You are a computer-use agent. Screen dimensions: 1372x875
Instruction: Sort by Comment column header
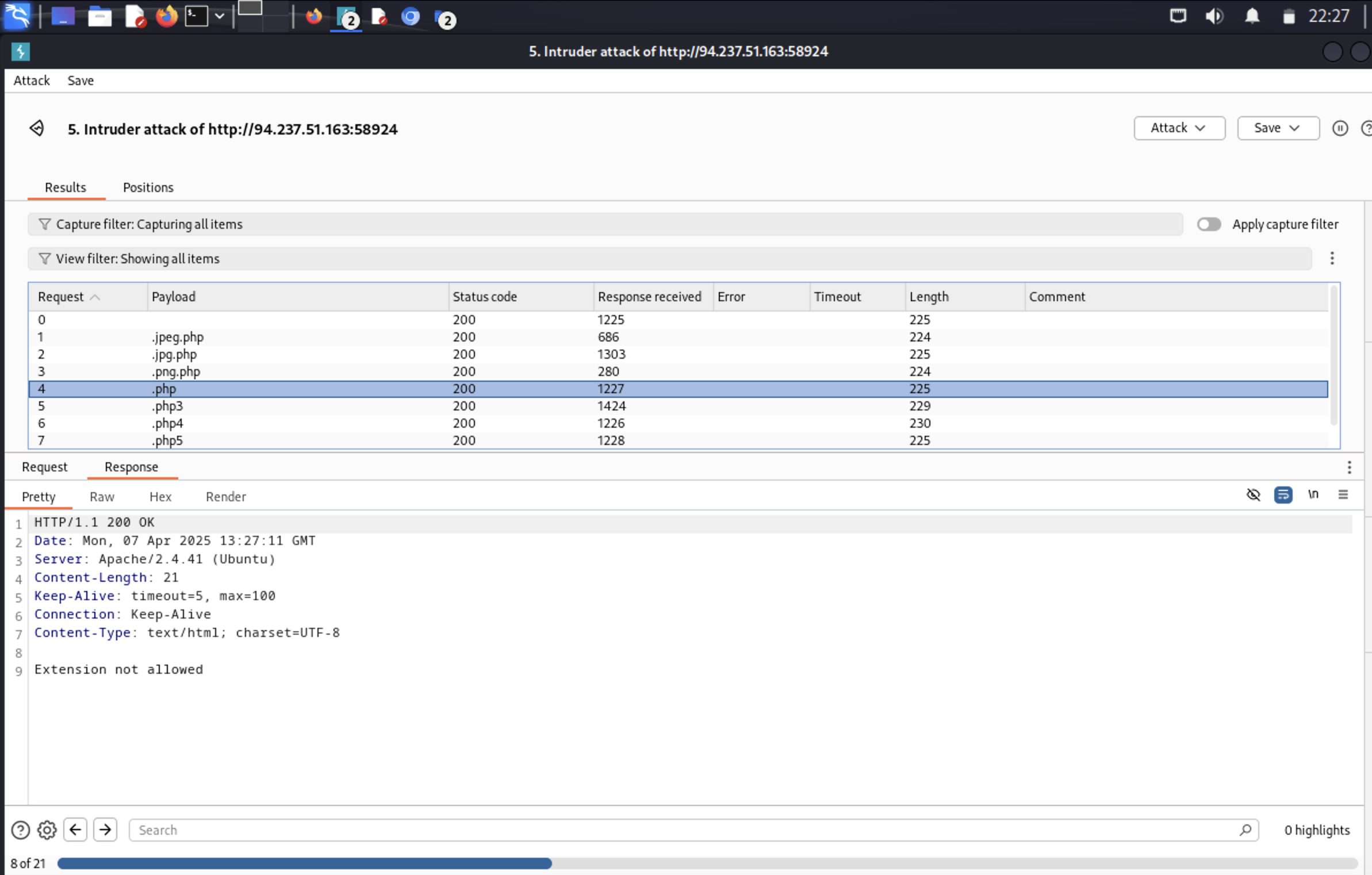(1176, 297)
